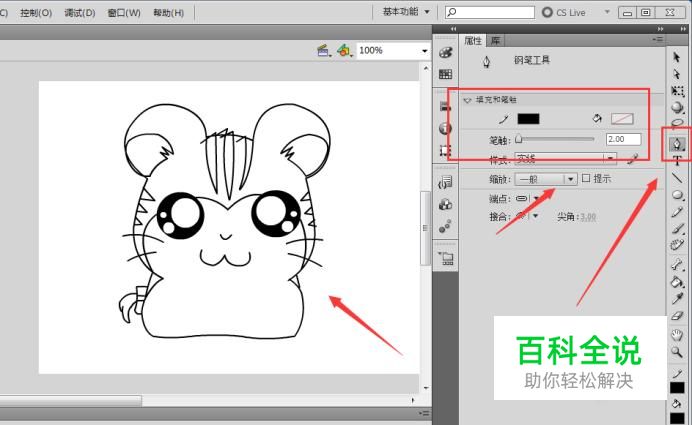Open the 基本功能 workspace dropdown
The height and width of the screenshot is (425, 692).
coord(406,12)
